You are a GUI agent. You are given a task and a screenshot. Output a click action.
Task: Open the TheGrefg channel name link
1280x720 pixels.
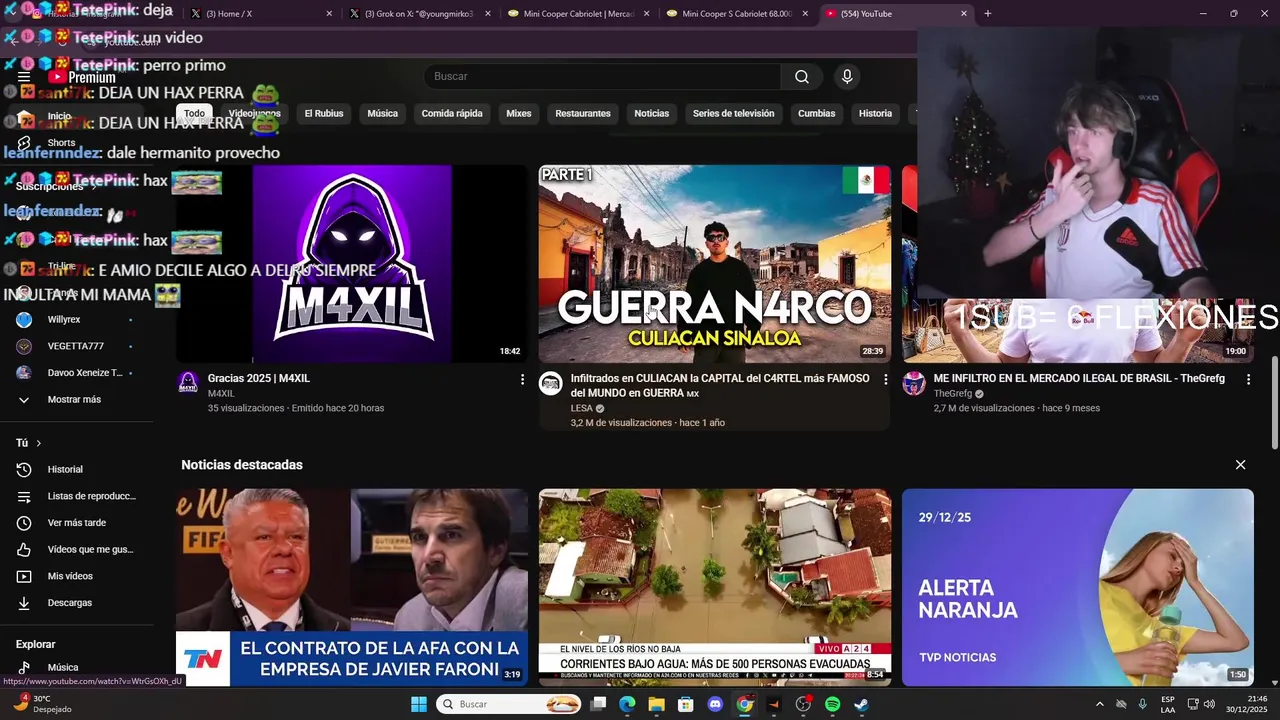click(x=952, y=394)
